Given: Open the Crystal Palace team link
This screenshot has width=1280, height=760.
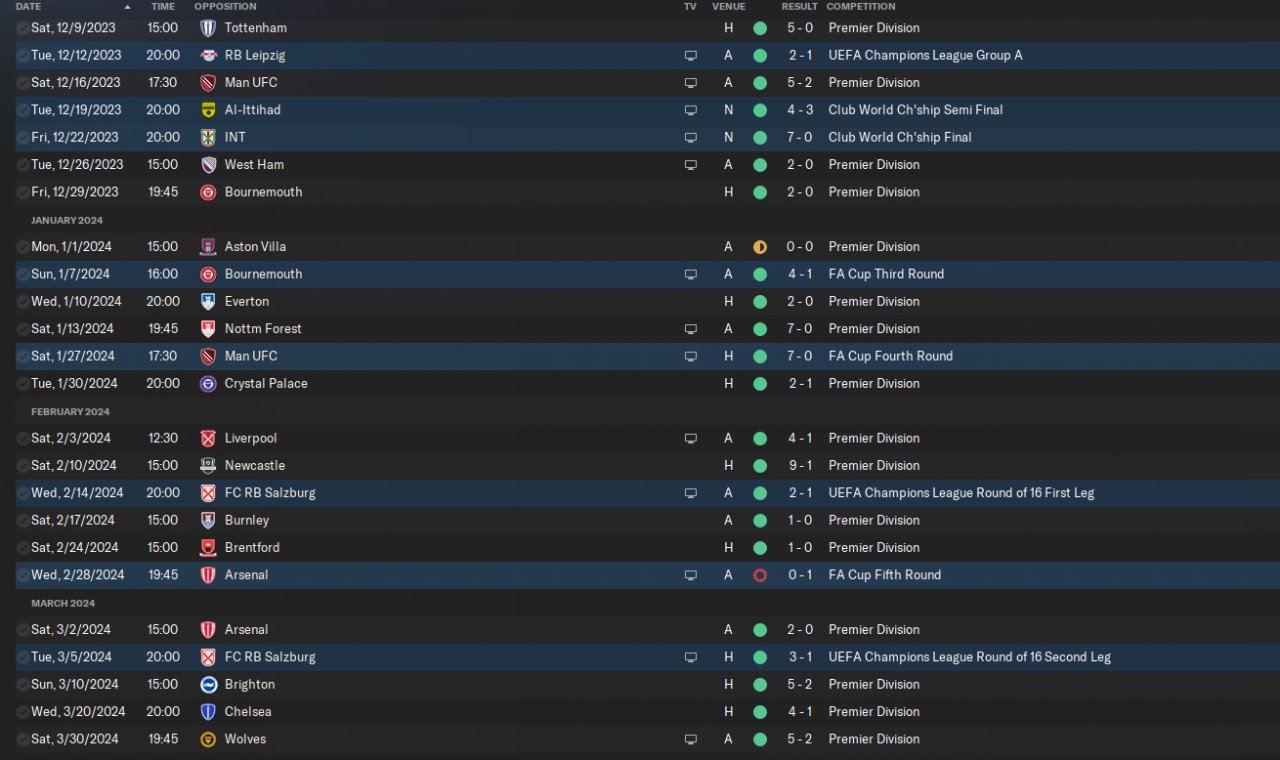Looking at the screenshot, I should (266, 383).
